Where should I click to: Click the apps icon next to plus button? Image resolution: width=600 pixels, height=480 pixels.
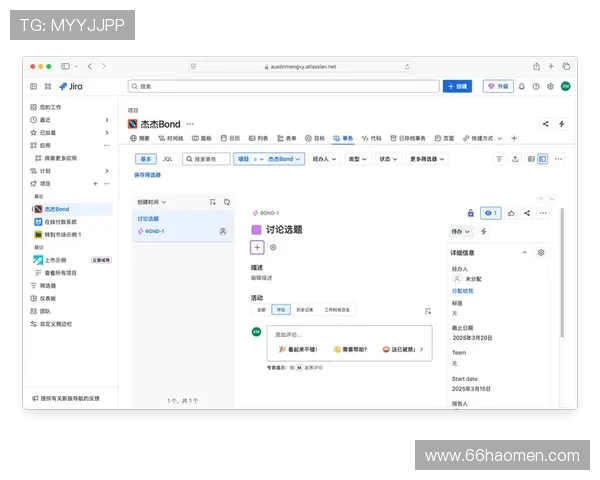coord(273,247)
